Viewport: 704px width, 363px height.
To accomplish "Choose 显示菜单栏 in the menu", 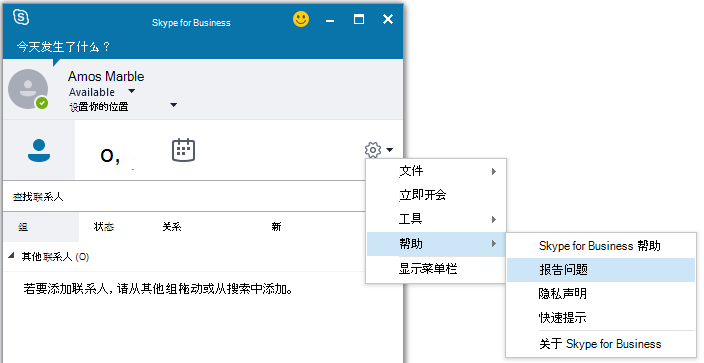I will 436,269.
